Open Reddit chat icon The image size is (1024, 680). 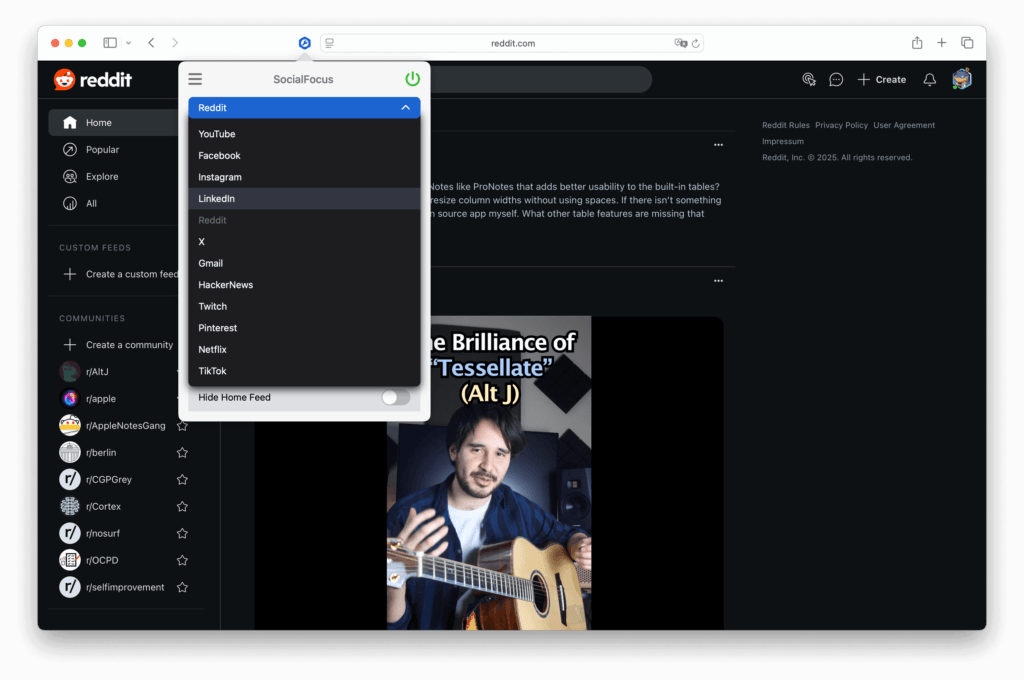(836, 80)
